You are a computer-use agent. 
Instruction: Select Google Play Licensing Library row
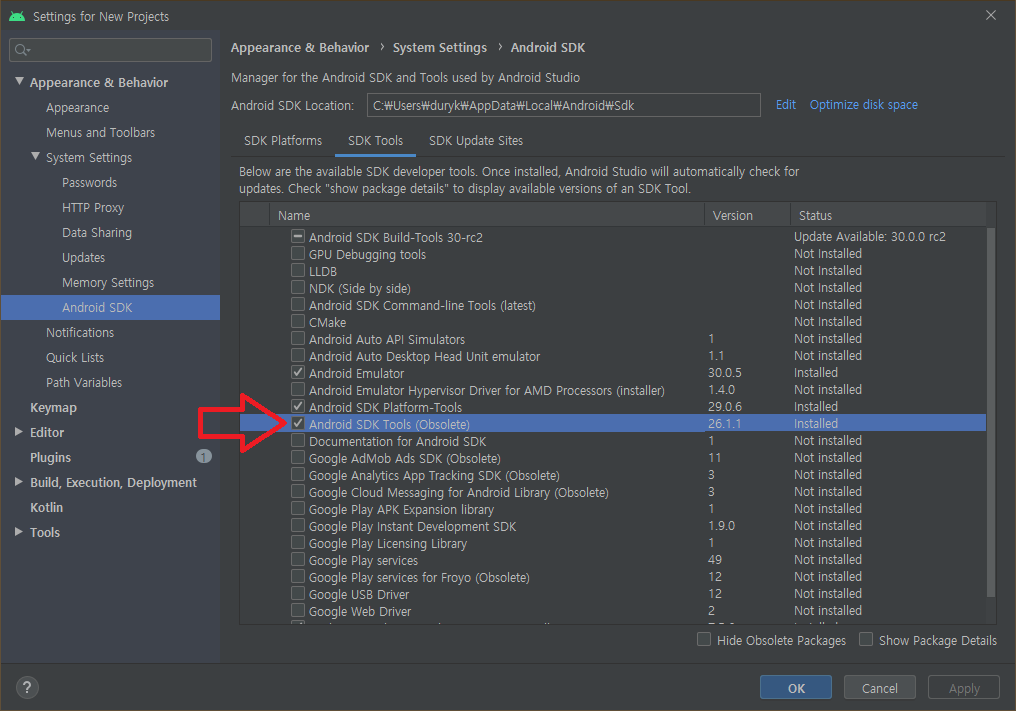click(x=612, y=543)
